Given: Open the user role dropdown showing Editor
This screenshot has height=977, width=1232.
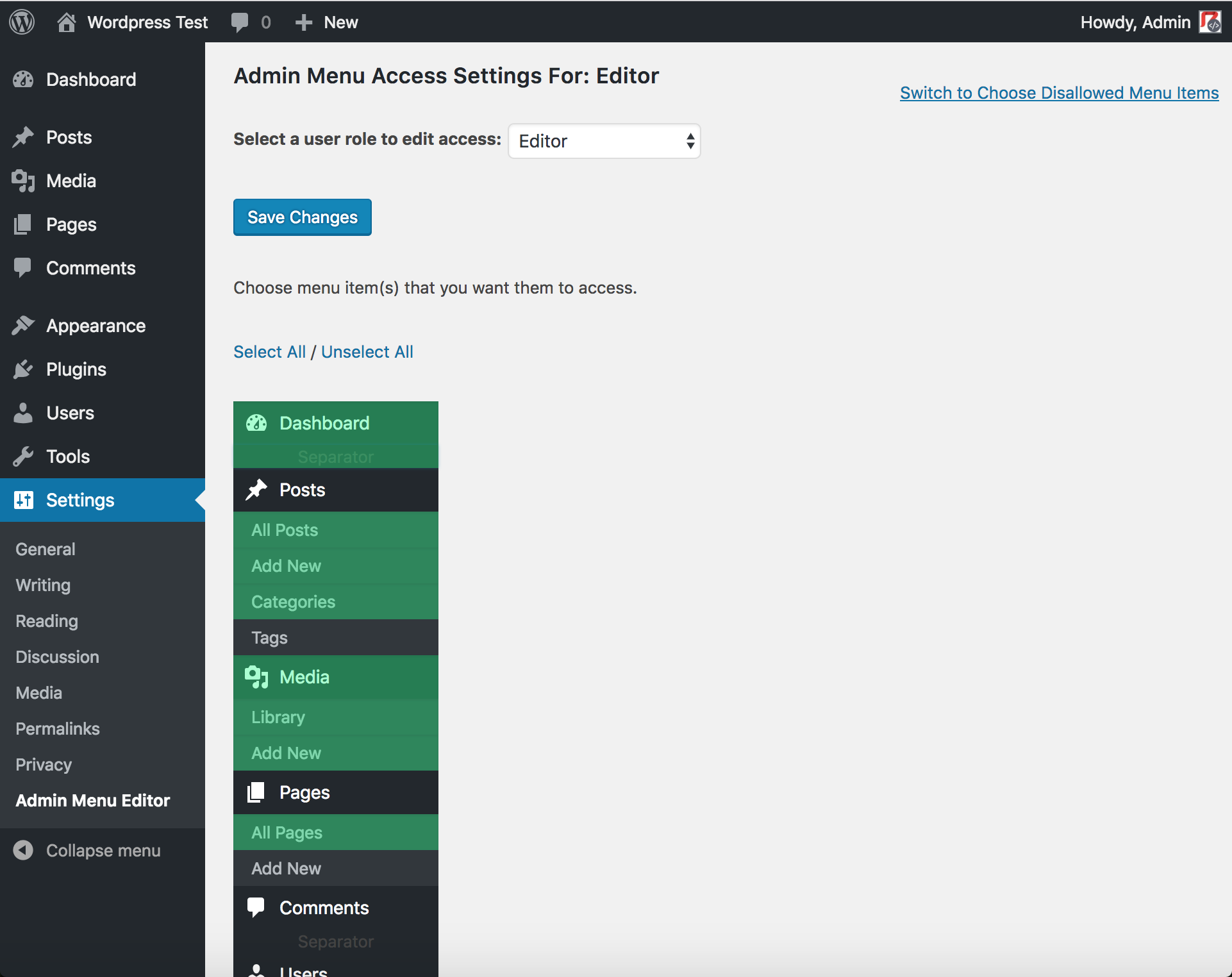Looking at the screenshot, I should pos(604,141).
